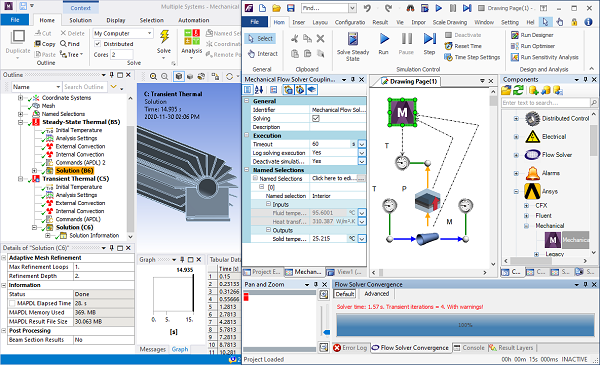This screenshot has width=600, height=365.
Task: Collapse the General properties section
Action: pyautogui.click(x=247, y=101)
